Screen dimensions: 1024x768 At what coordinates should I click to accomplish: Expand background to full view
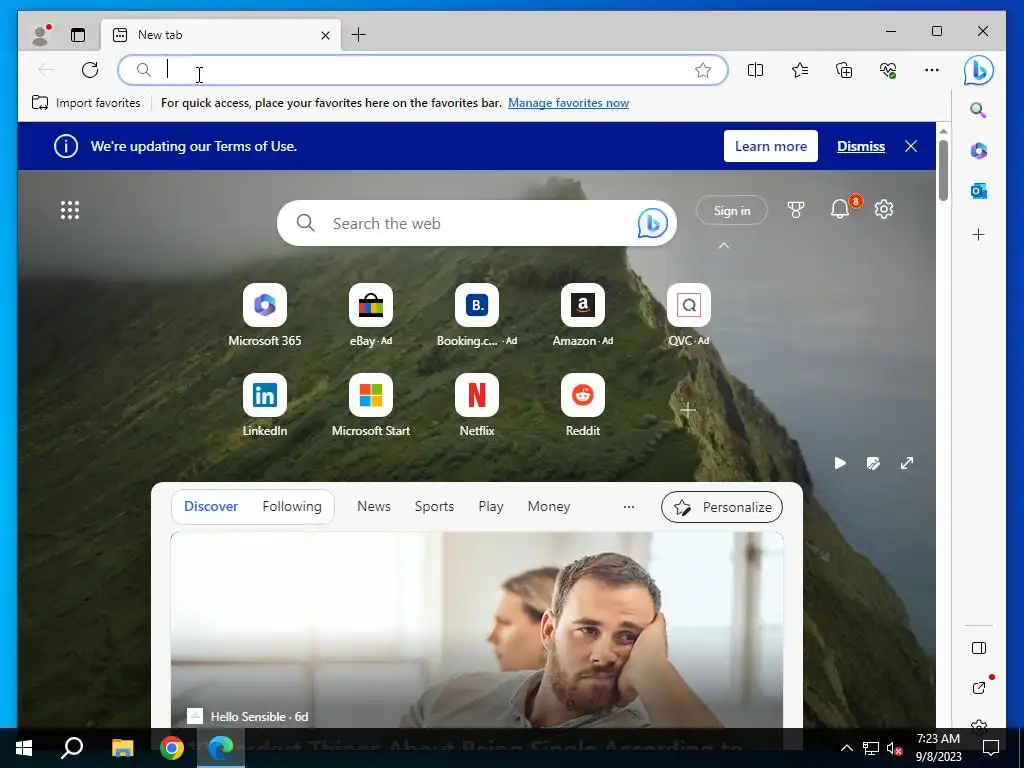[906, 463]
